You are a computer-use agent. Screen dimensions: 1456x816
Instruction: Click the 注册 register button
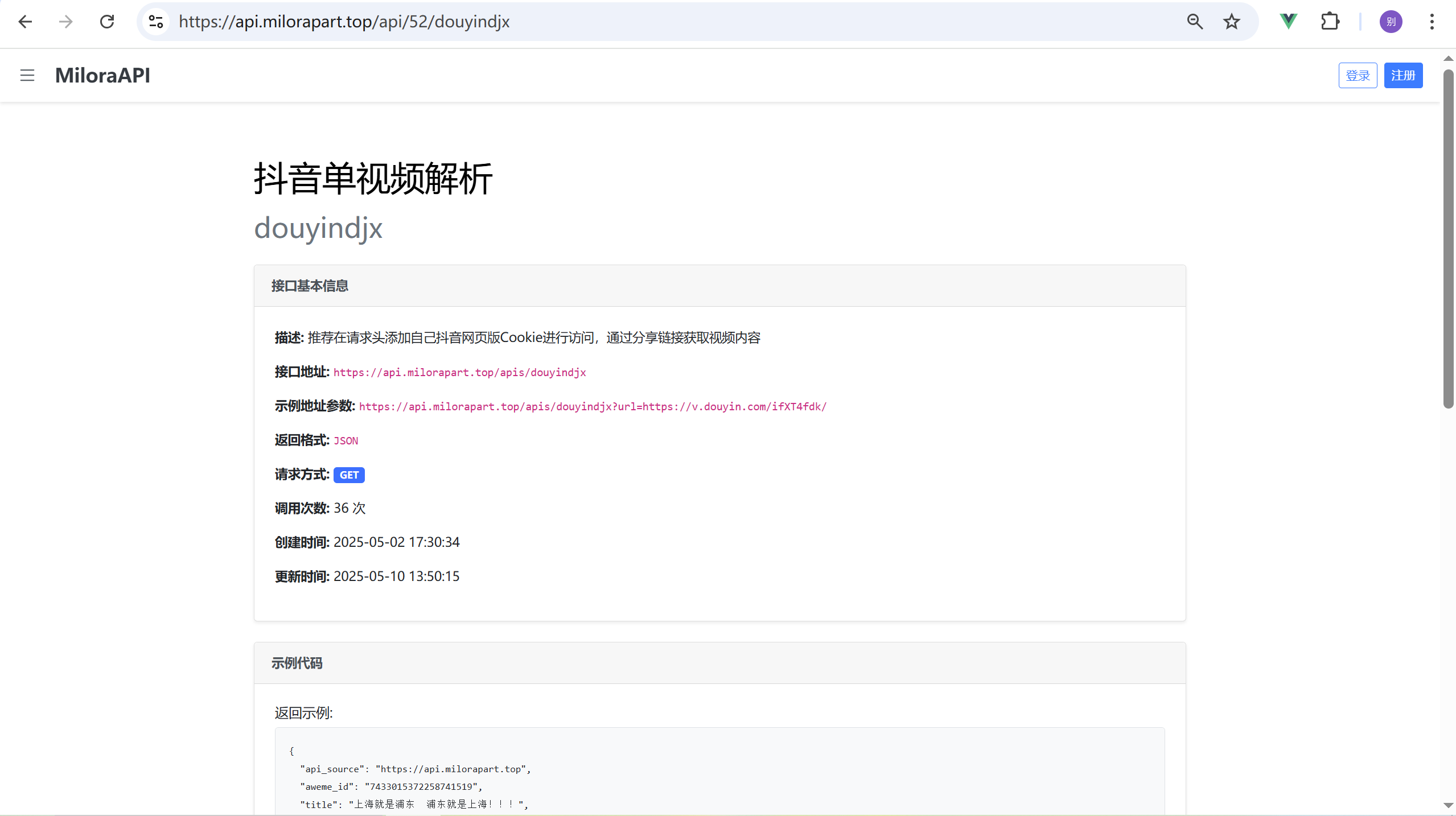tap(1403, 75)
